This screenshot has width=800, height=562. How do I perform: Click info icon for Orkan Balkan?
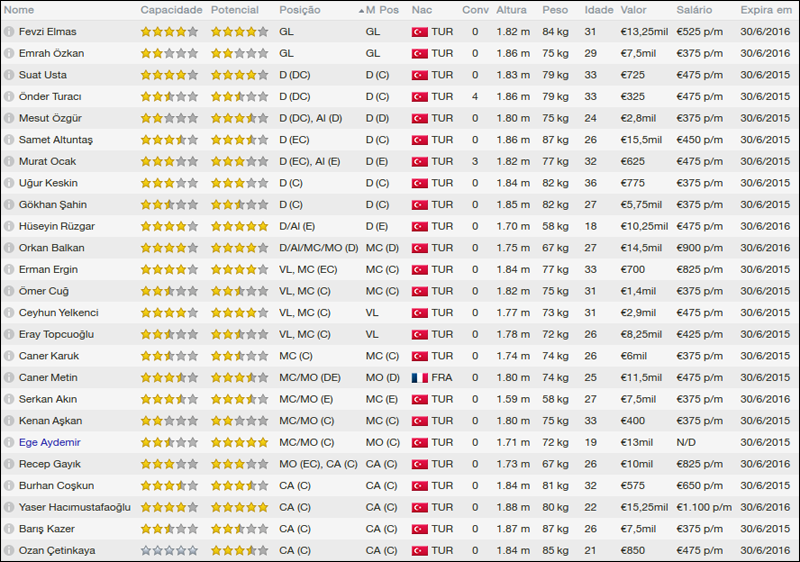(x=8, y=248)
